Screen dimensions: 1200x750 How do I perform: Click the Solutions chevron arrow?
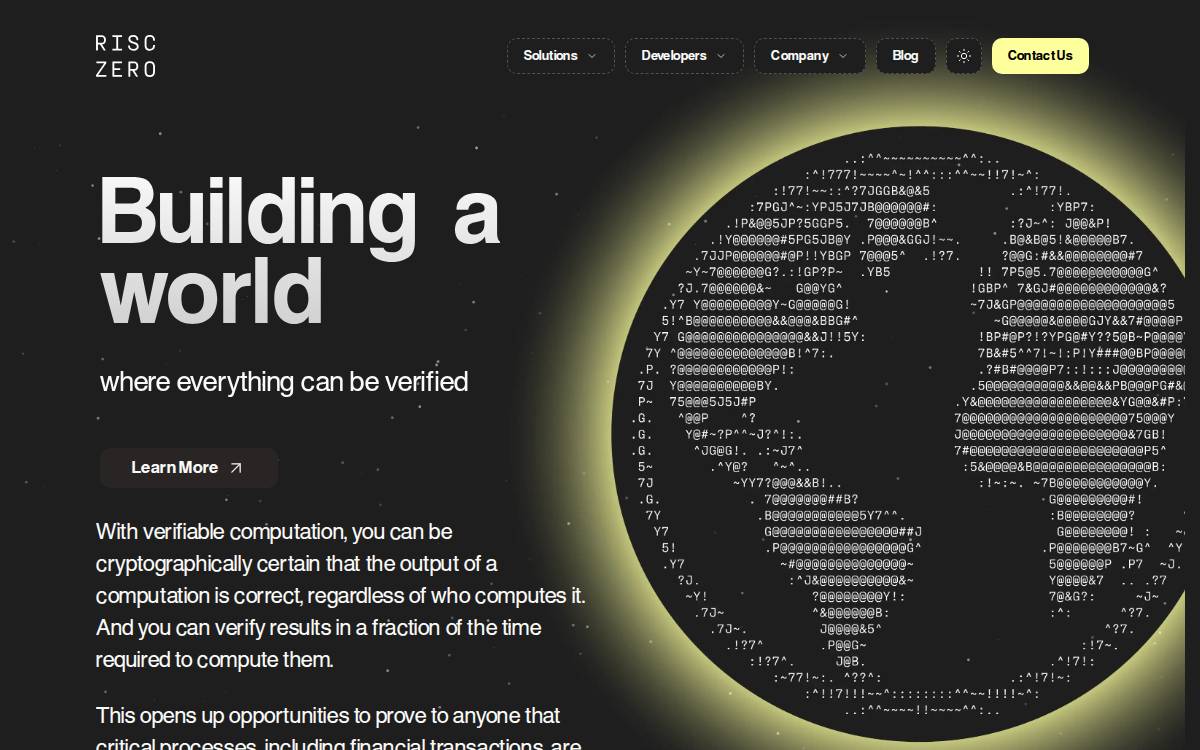(x=592, y=56)
